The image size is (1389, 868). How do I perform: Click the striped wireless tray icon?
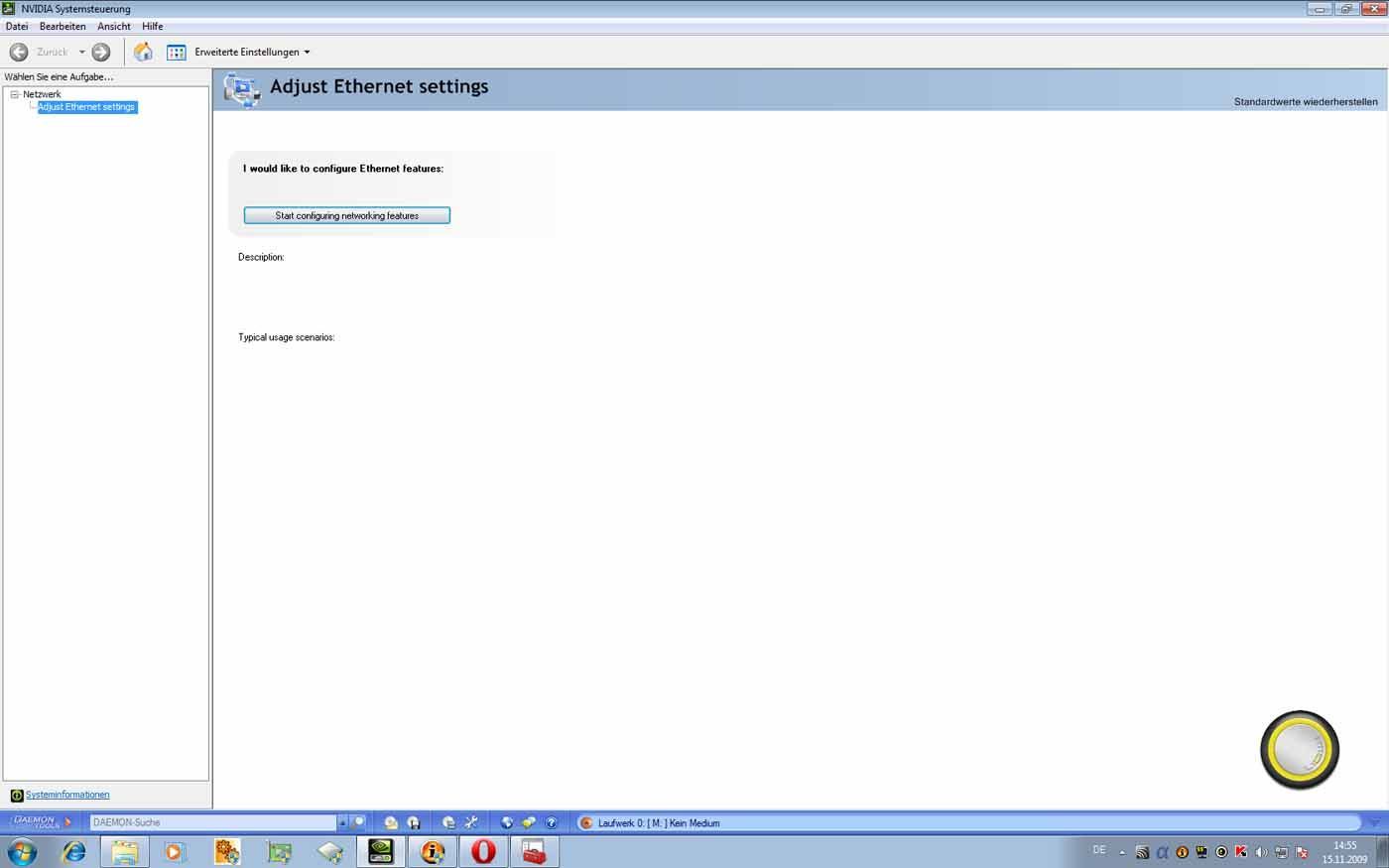tap(1142, 852)
